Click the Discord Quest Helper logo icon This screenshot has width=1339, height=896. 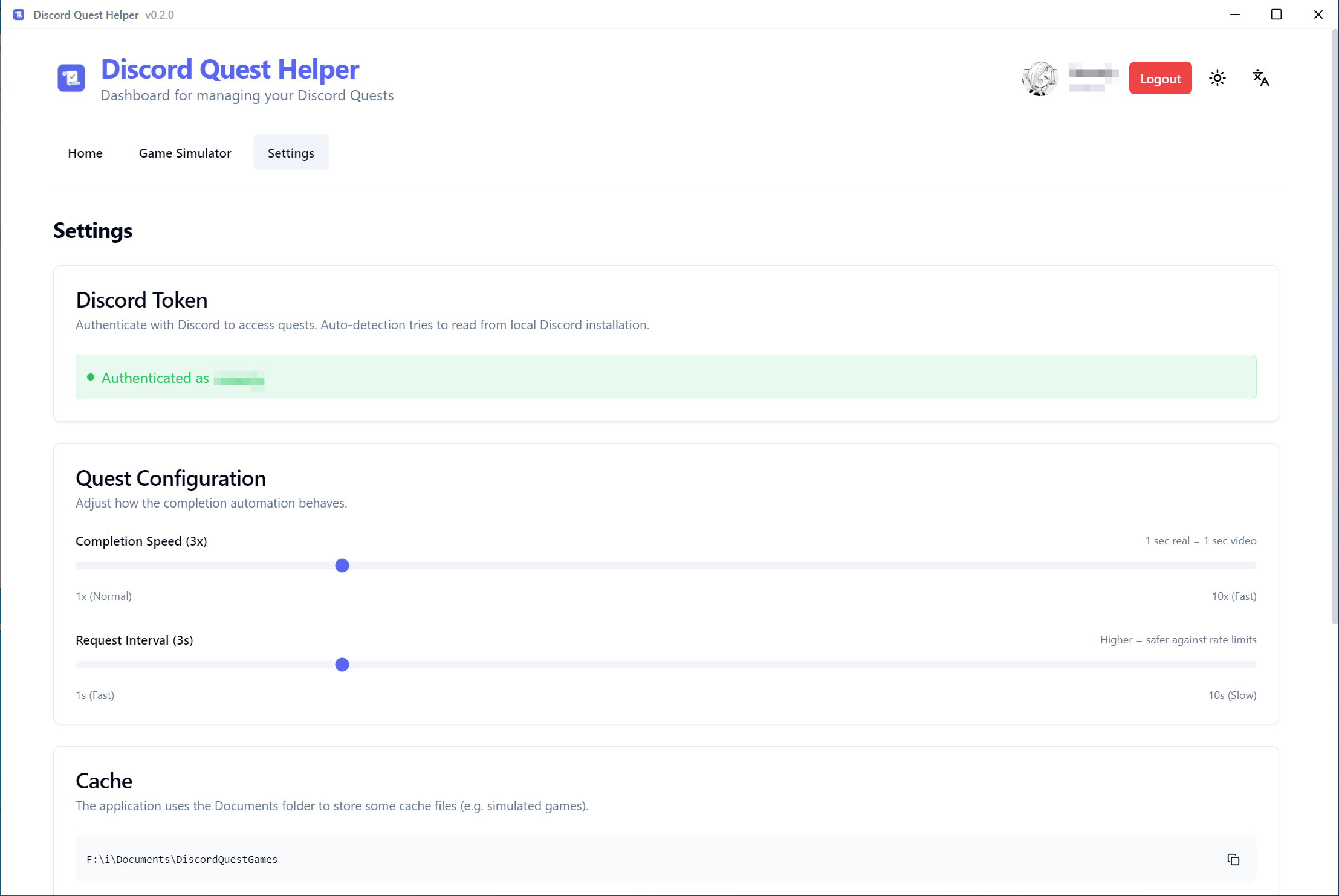pos(71,78)
